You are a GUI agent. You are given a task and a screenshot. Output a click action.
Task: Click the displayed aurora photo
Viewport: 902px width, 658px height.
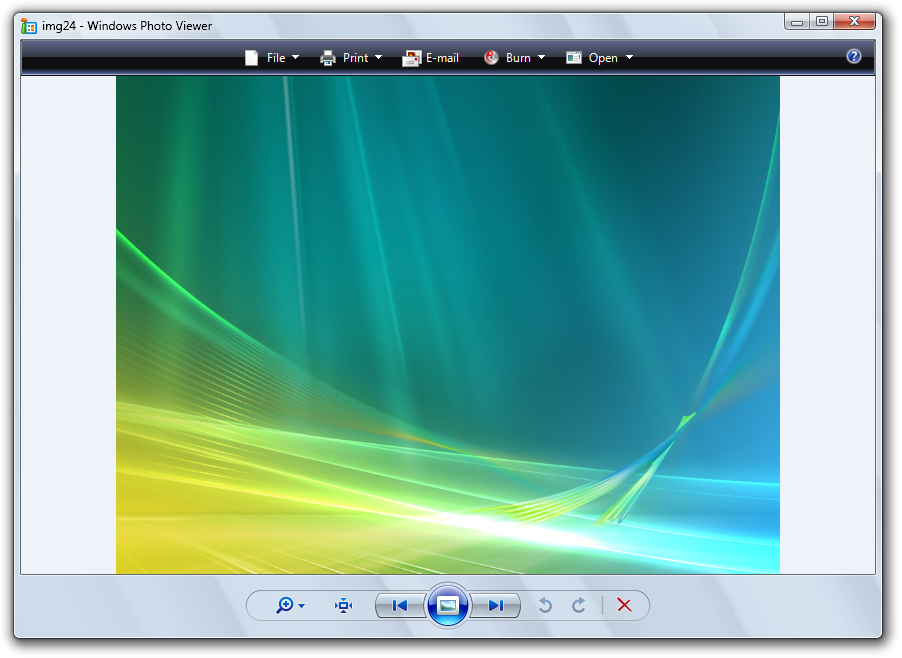click(x=447, y=325)
